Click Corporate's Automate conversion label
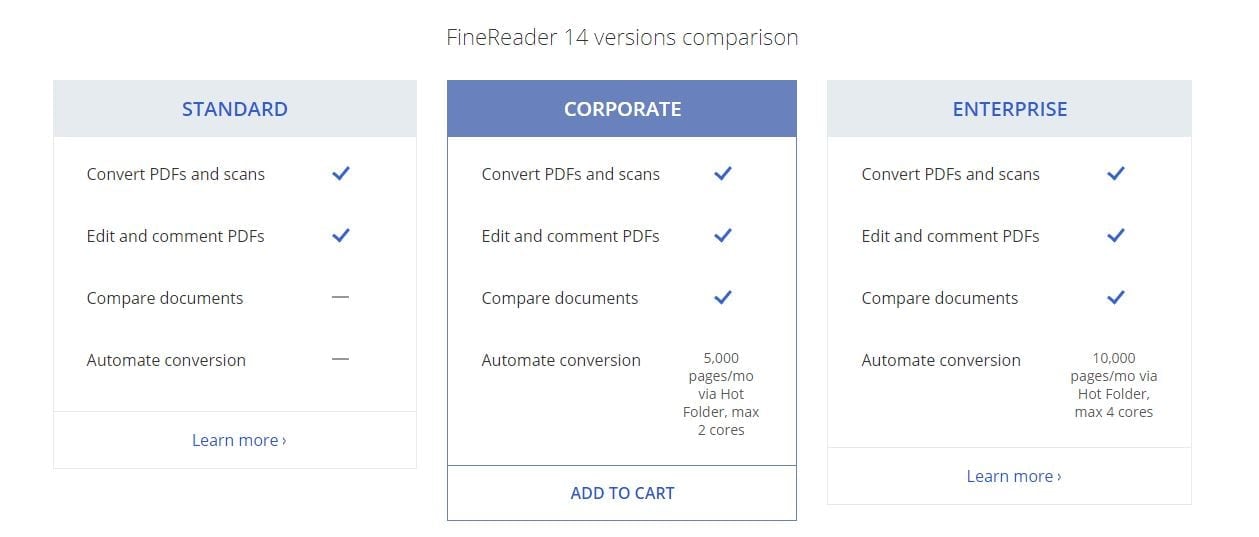Viewport: 1259px width, 537px height. coord(561,360)
